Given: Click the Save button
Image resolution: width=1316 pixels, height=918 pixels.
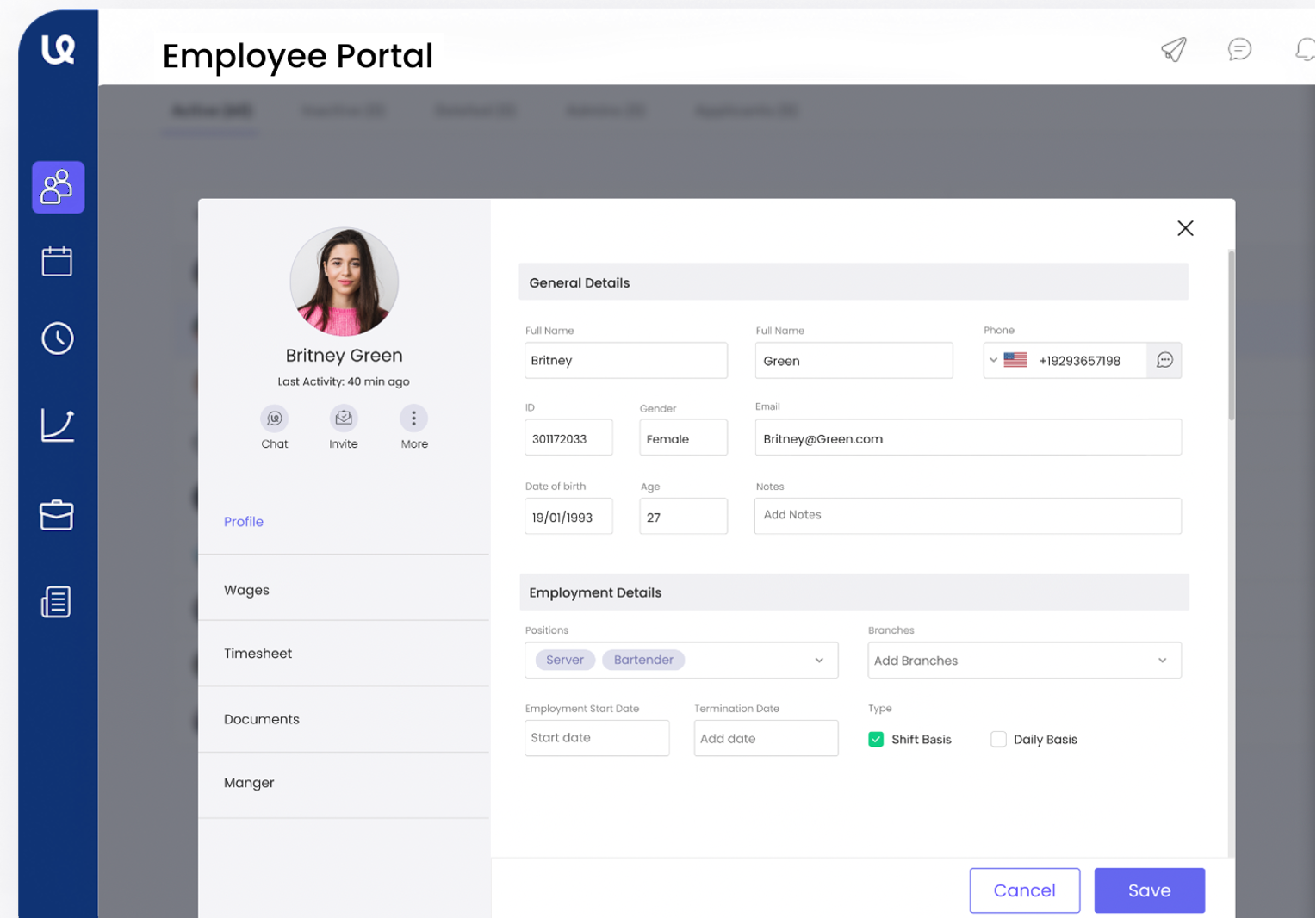Looking at the screenshot, I should (x=1149, y=890).
